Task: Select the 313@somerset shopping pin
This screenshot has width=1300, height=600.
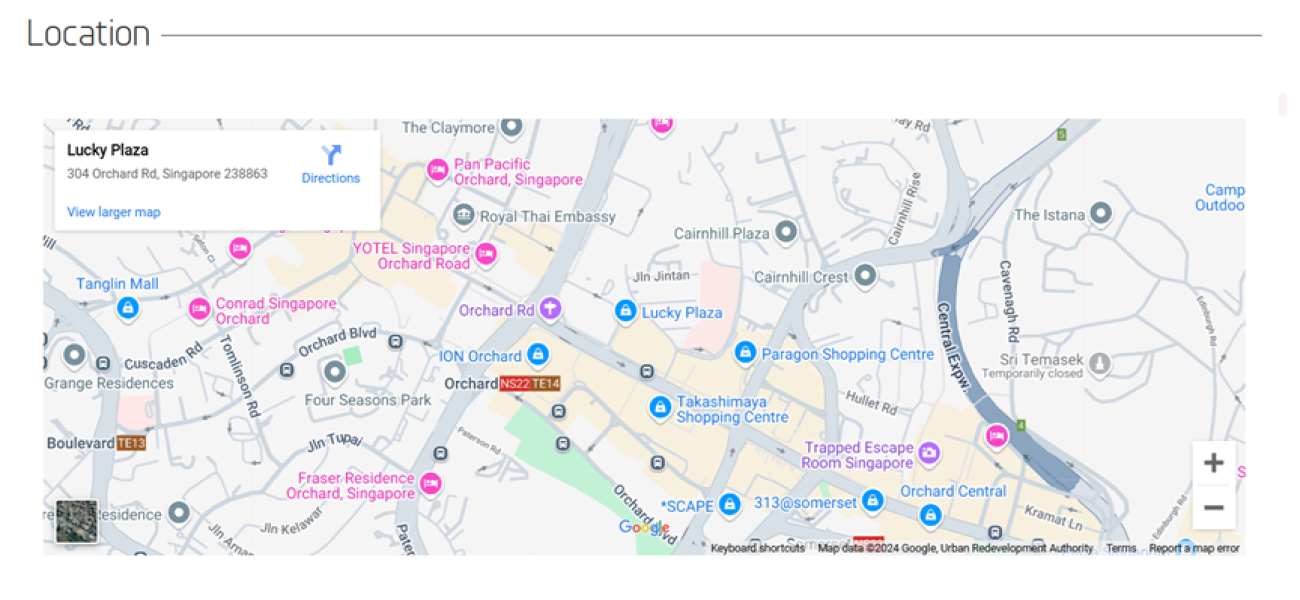Action: click(873, 501)
